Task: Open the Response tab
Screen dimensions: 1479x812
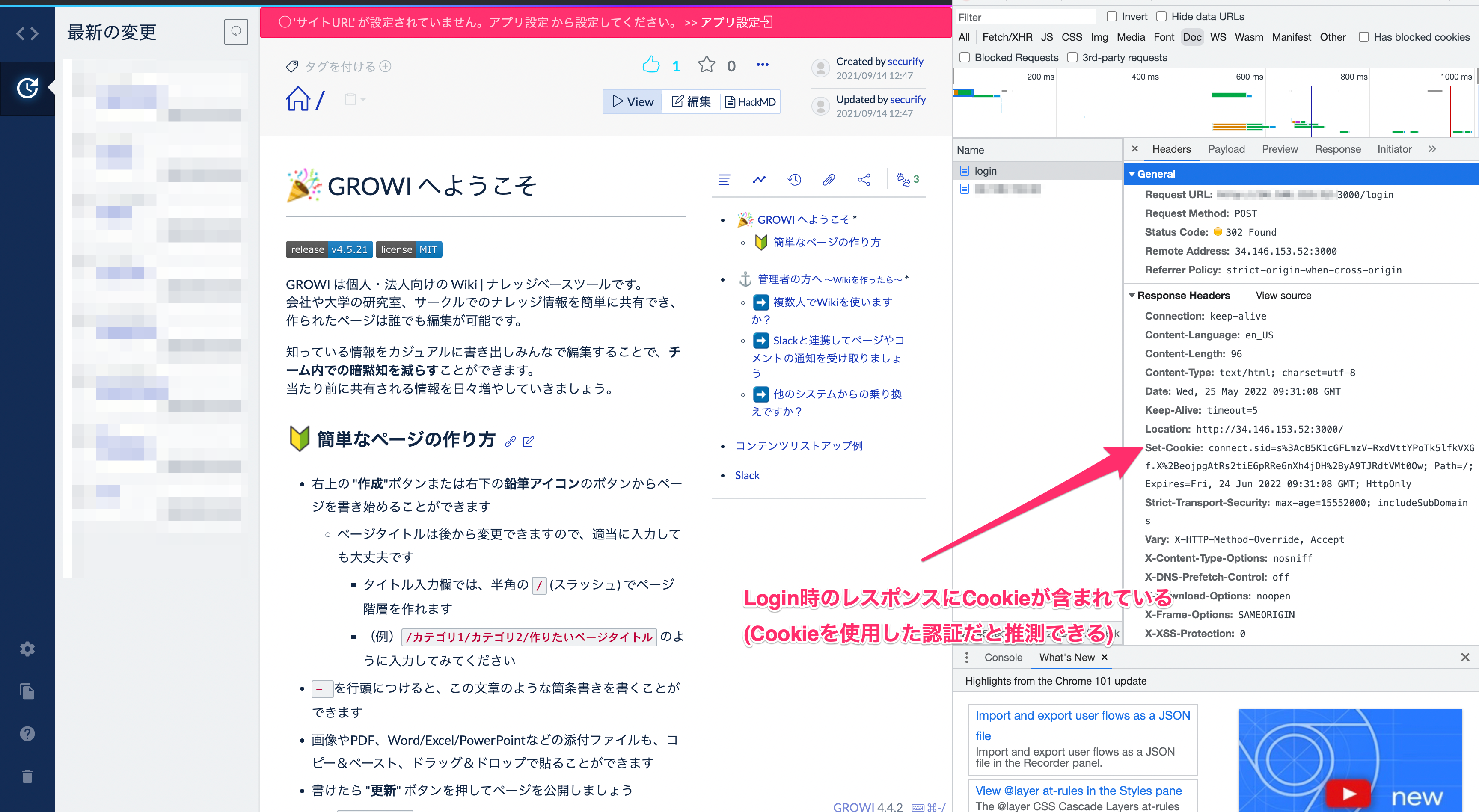Action: 1338,149
